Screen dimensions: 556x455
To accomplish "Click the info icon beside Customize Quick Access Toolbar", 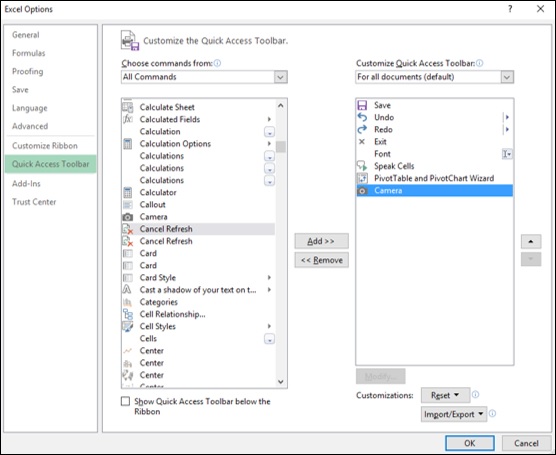I will (x=479, y=63).
